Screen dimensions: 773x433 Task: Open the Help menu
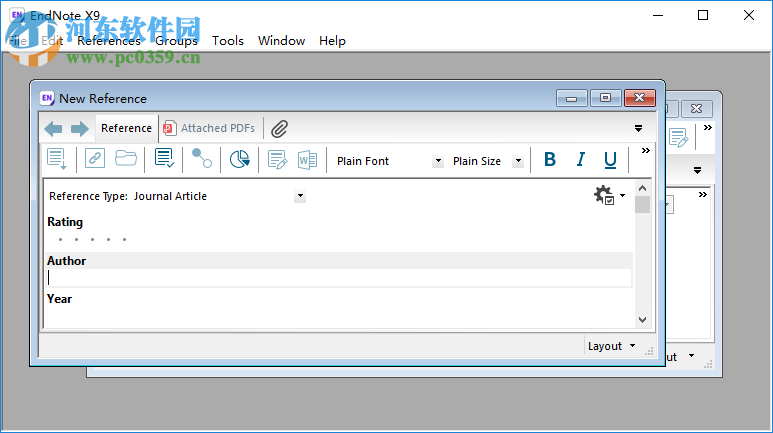click(x=332, y=41)
